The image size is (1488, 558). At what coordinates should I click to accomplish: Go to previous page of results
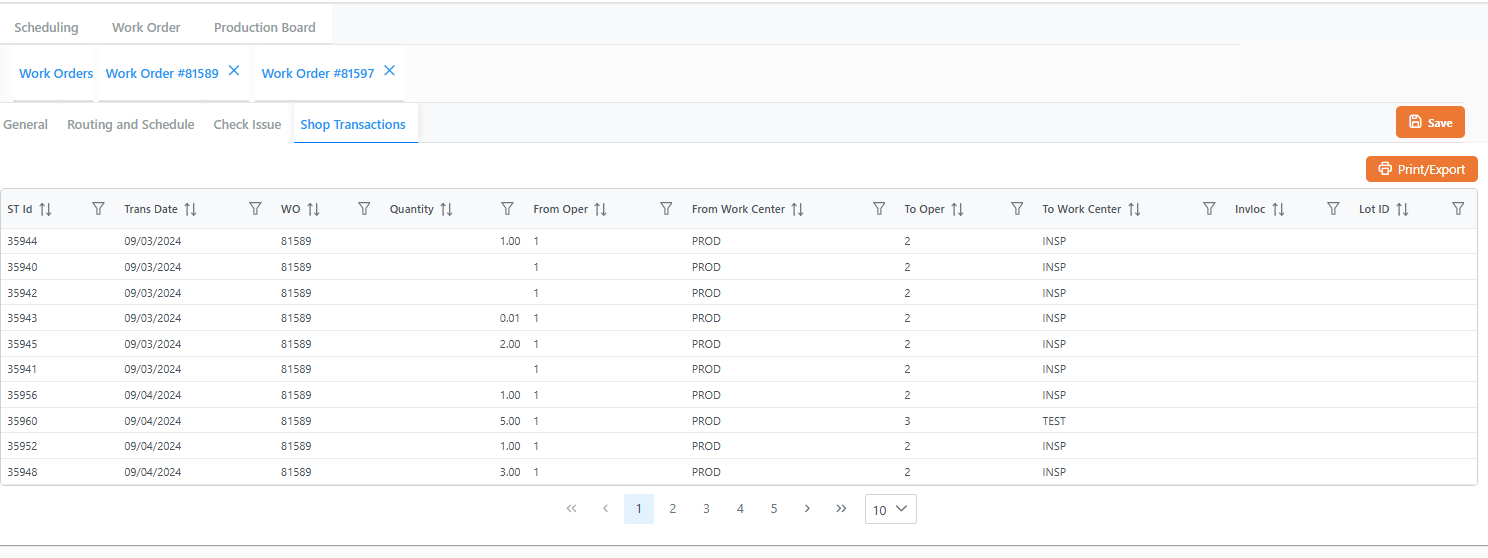[x=605, y=509]
